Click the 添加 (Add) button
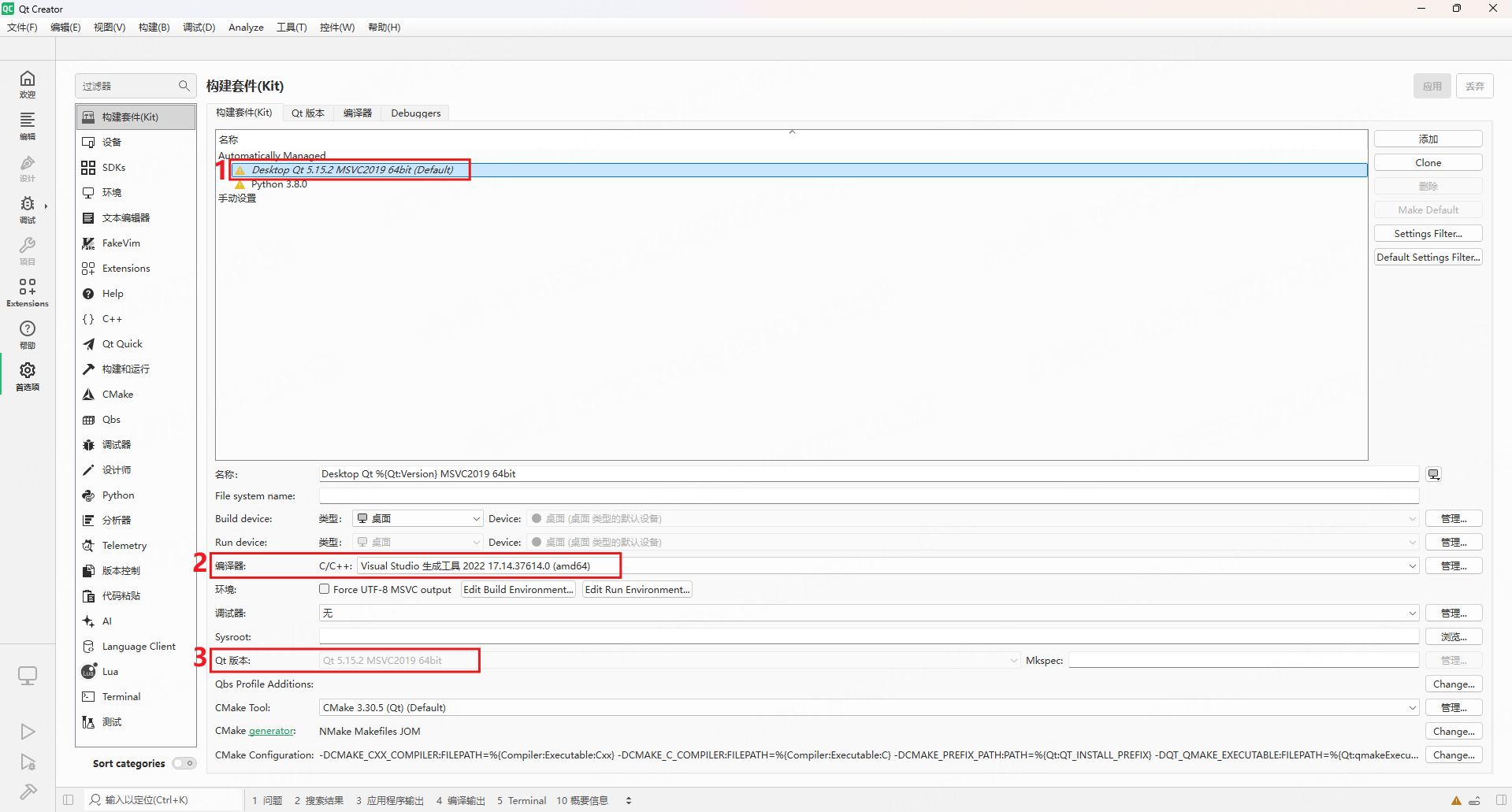 1428,139
